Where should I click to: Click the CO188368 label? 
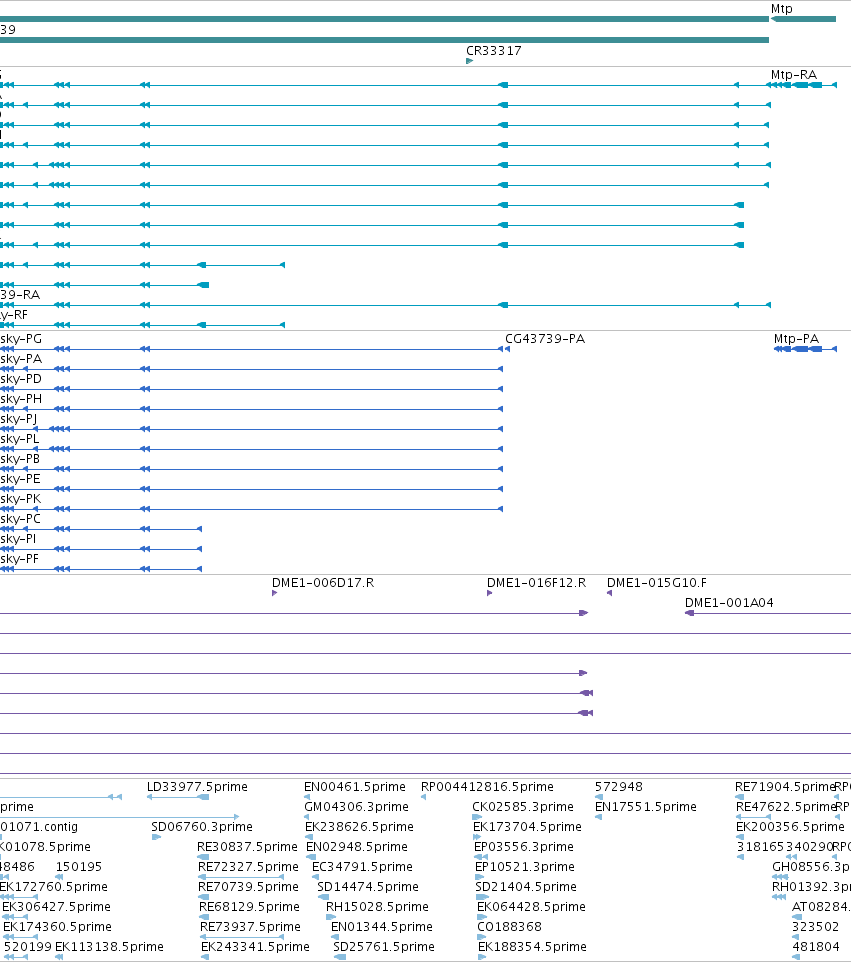click(510, 926)
